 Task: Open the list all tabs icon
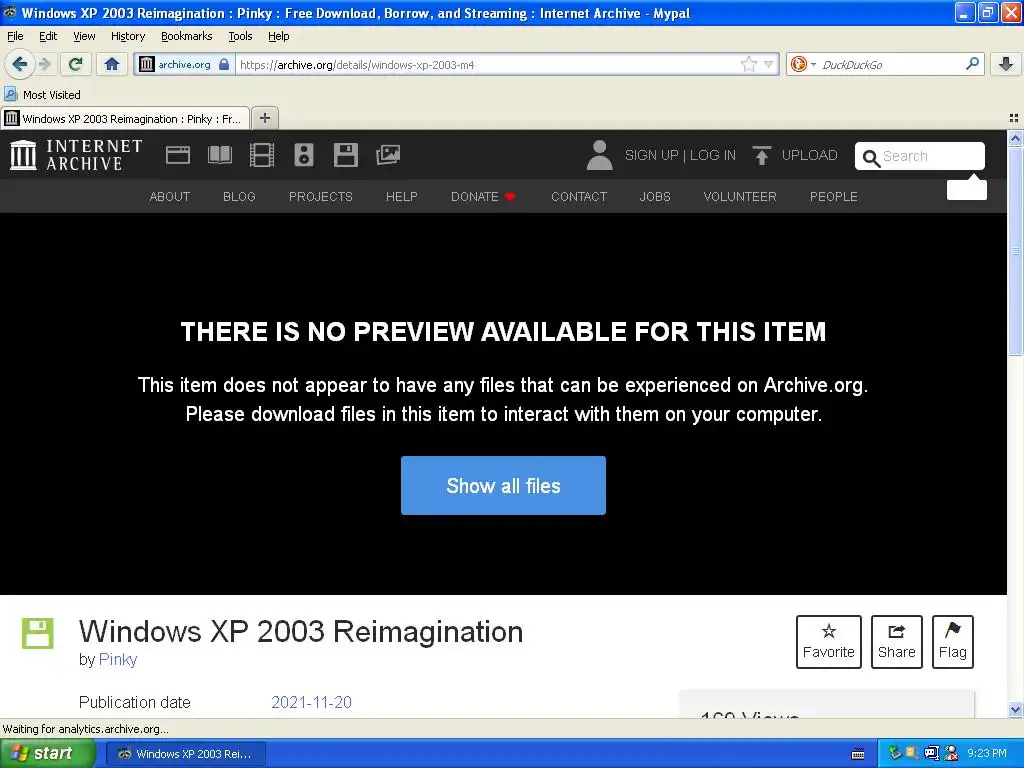1014,118
